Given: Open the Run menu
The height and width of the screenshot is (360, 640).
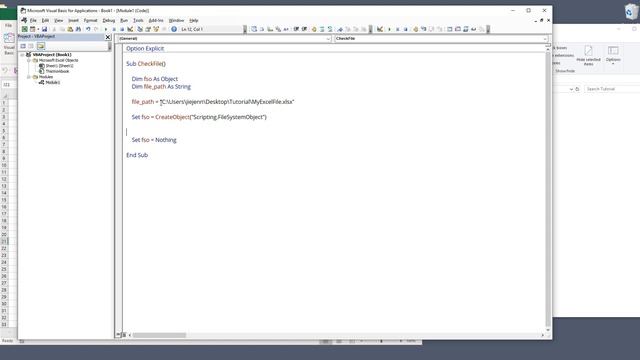Looking at the screenshot, I should [124, 20].
